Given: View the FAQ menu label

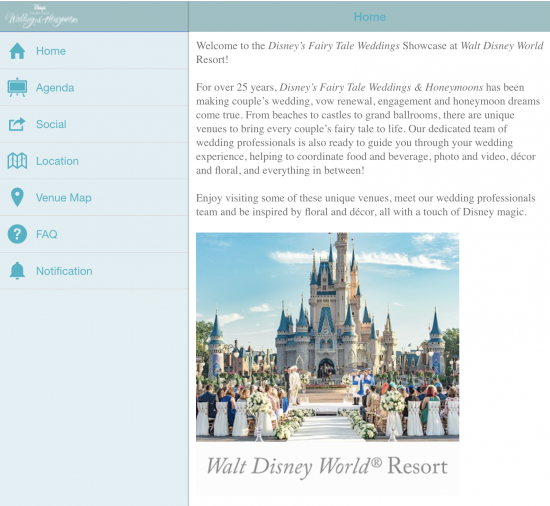Looking at the screenshot, I should click(47, 234).
